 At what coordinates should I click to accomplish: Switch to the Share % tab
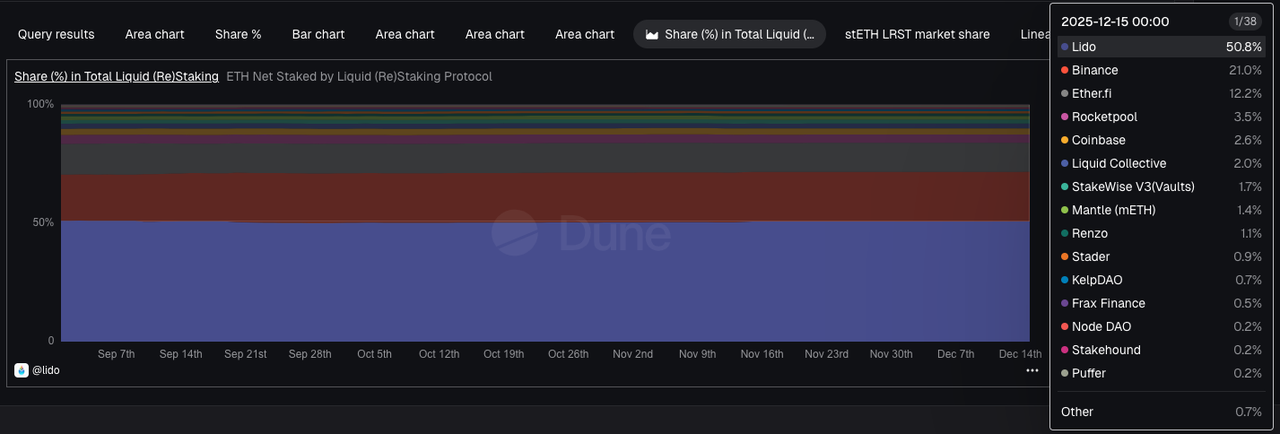(238, 34)
